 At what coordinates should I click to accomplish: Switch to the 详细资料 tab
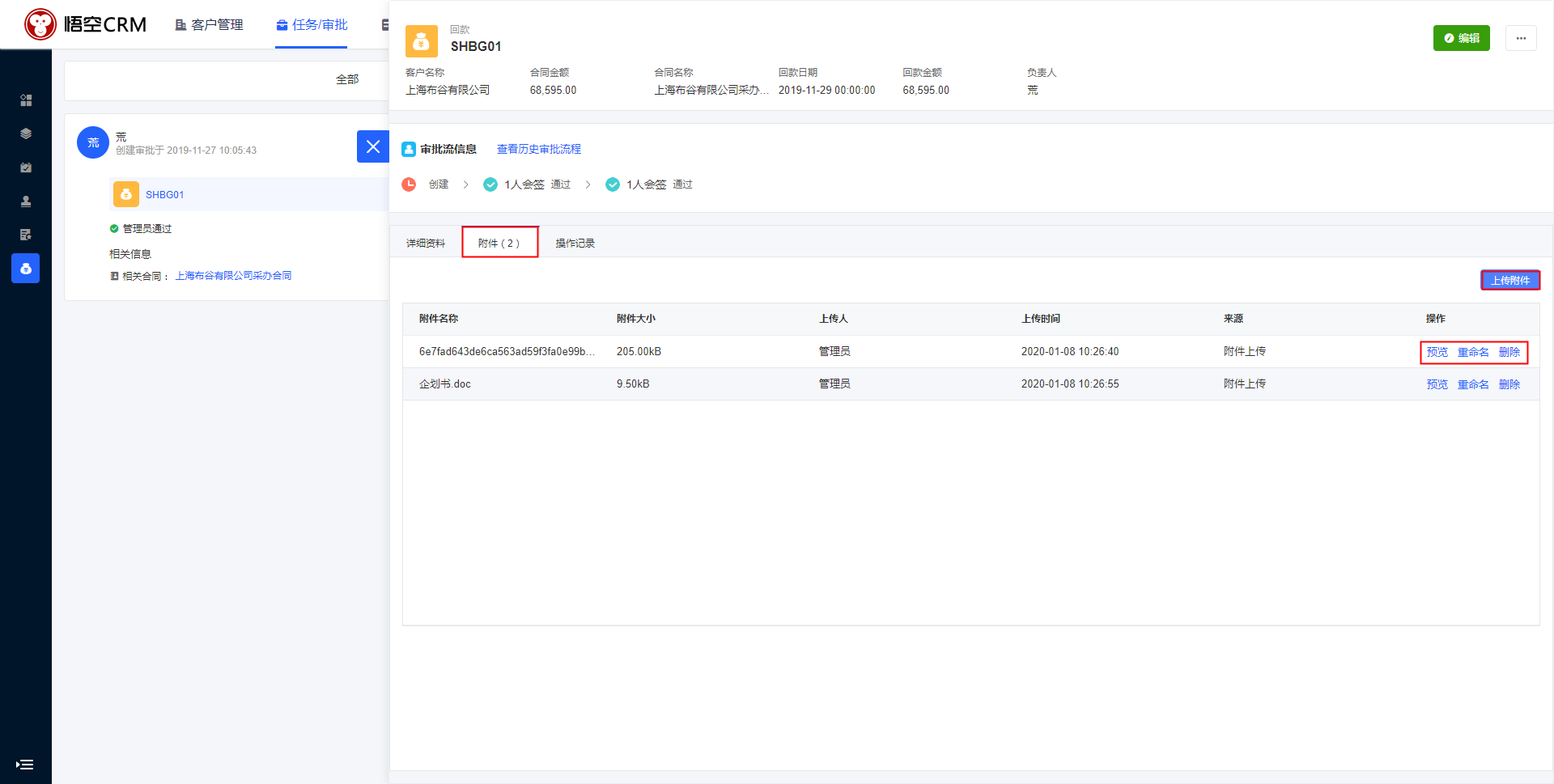point(426,243)
